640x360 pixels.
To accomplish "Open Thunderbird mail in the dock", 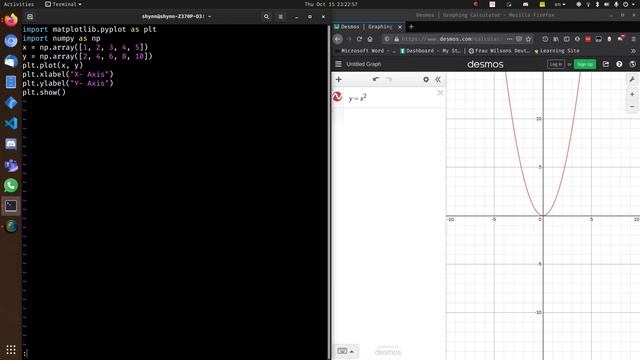I will click(11, 61).
